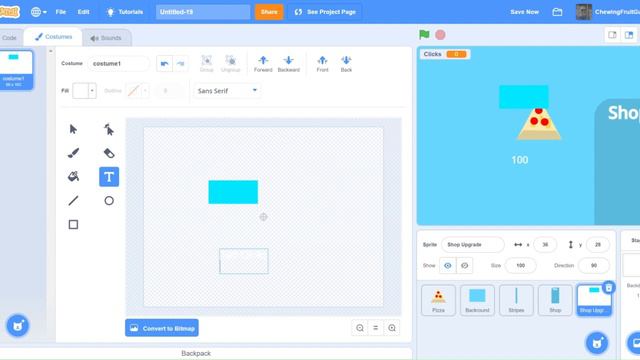Click the Group icon
Screen dimensions: 640x360
click(x=207, y=64)
